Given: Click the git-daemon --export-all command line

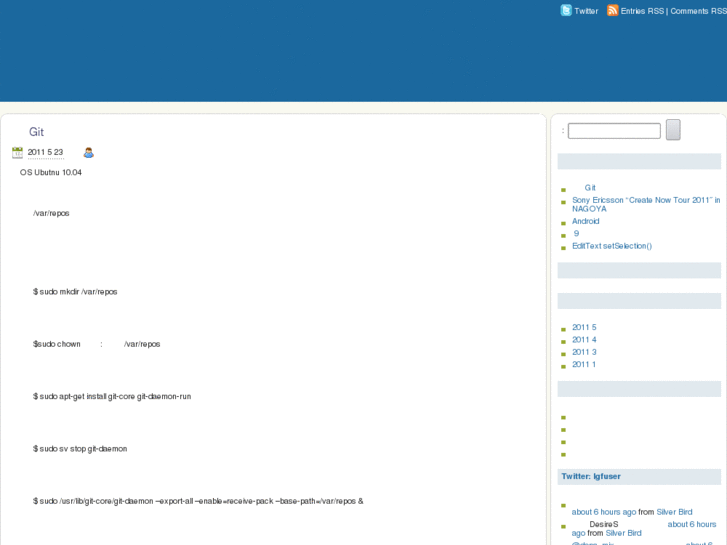Looking at the screenshot, I should 198,501.
